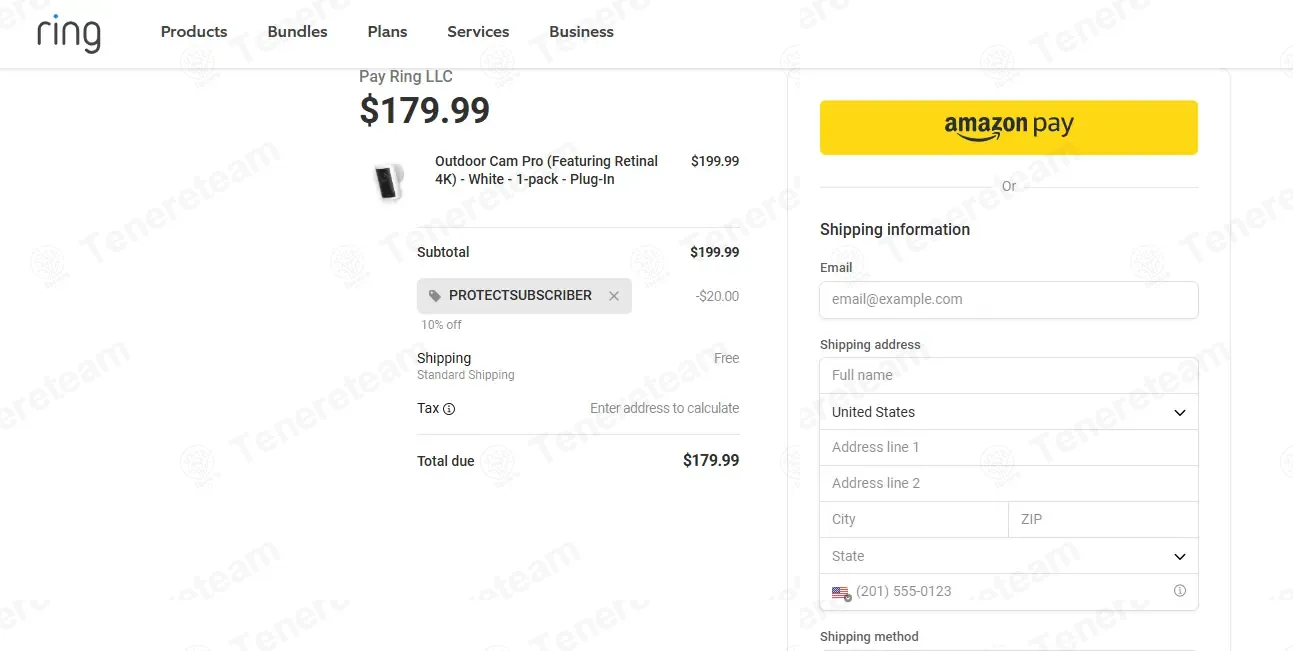Pay with the Amazon Pay button

coord(1008,127)
